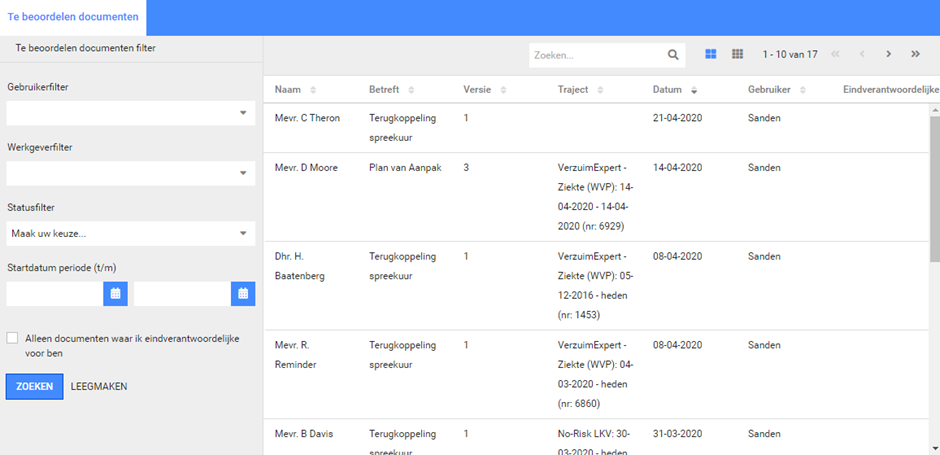The image size is (940, 455).
Task: Switch to small grid view icon
Action: tap(738, 54)
